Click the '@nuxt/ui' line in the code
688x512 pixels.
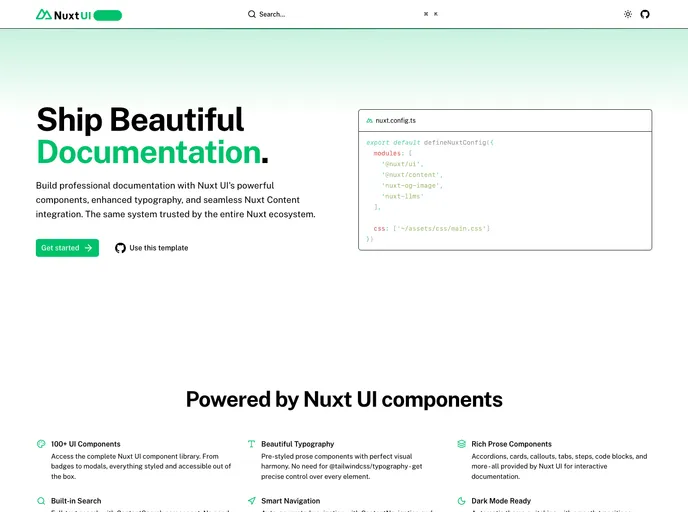[x=402, y=164]
